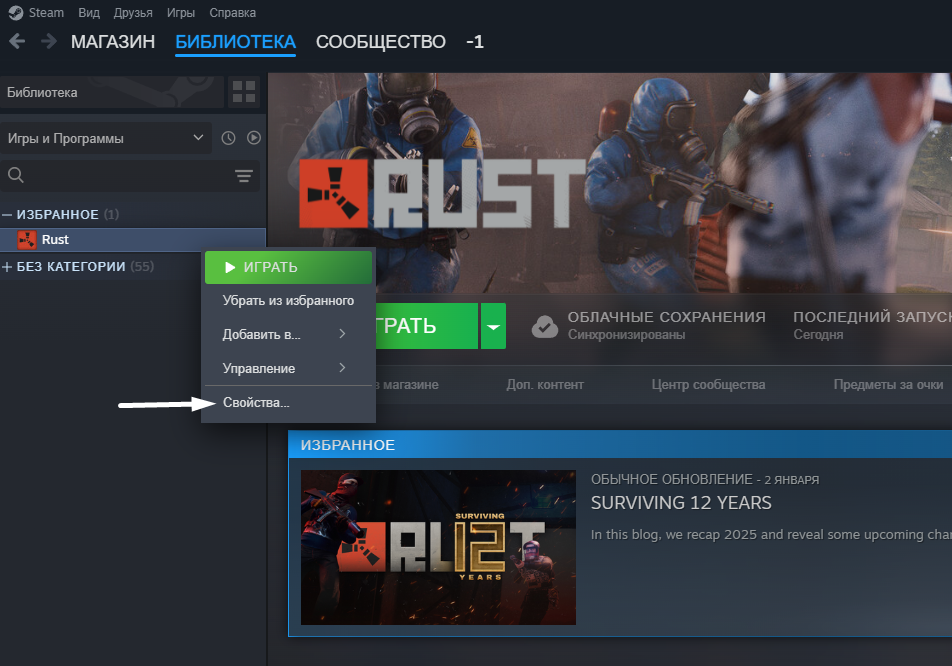
Task: Open the -1 profile tab
Action: point(475,42)
